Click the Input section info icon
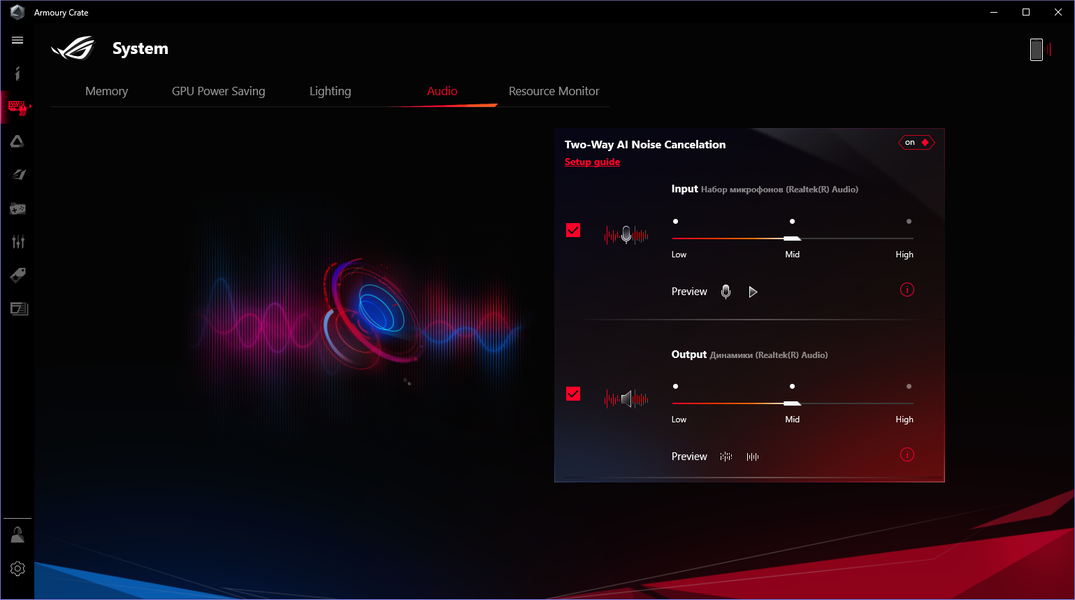 click(x=906, y=290)
